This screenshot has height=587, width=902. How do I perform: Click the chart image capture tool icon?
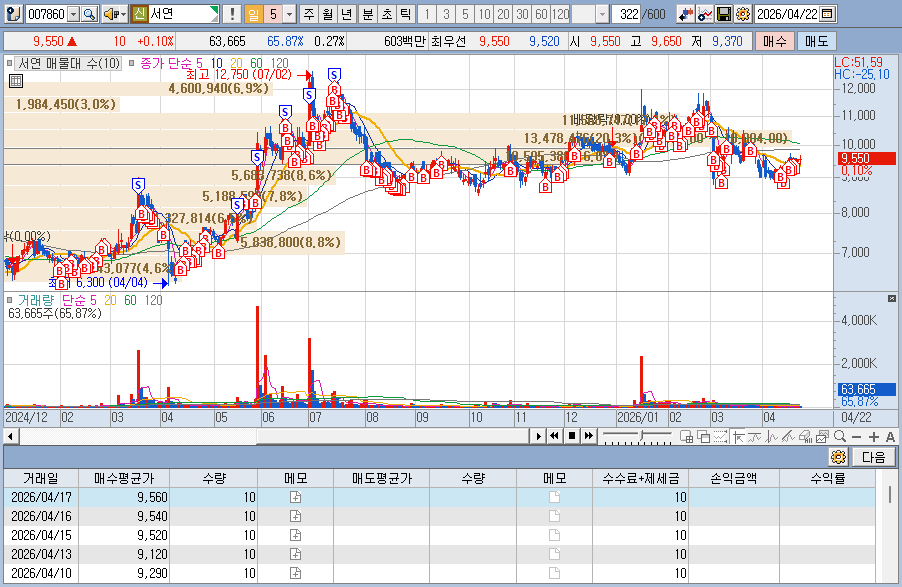coord(822,437)
